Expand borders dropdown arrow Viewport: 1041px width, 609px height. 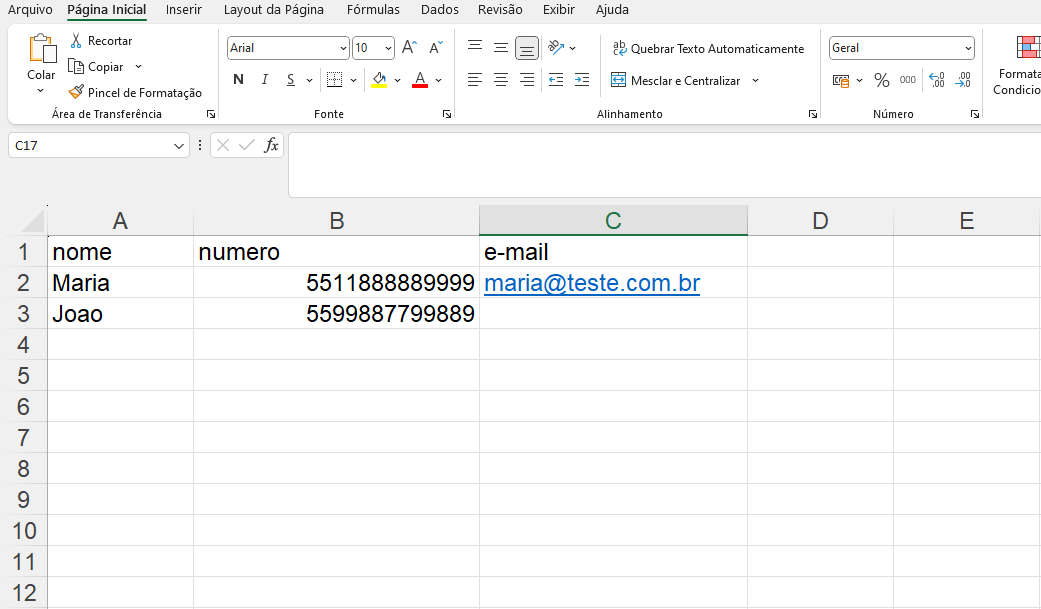point(353,80)
